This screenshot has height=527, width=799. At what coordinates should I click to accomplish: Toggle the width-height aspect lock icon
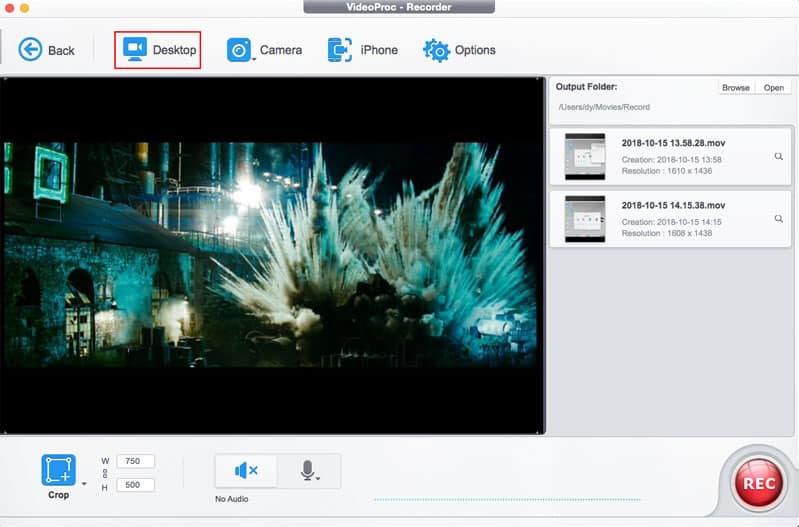105,473
